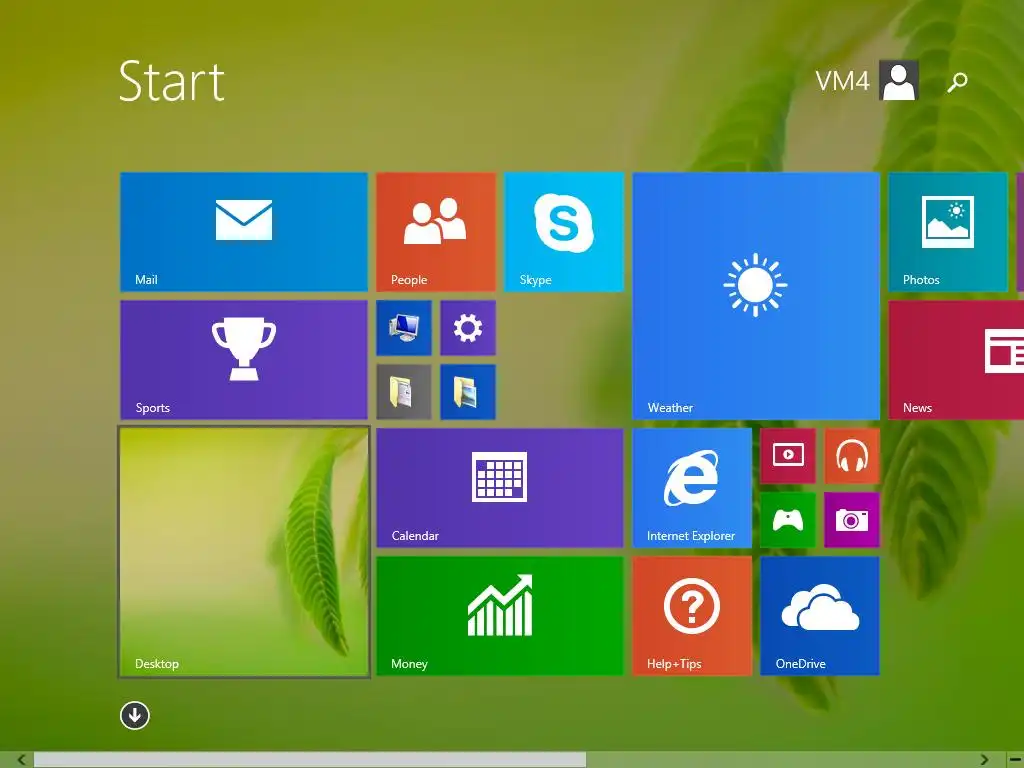The image size is (1024, 768).
Task: Open the Photos tile
Action: click(948, 232)
